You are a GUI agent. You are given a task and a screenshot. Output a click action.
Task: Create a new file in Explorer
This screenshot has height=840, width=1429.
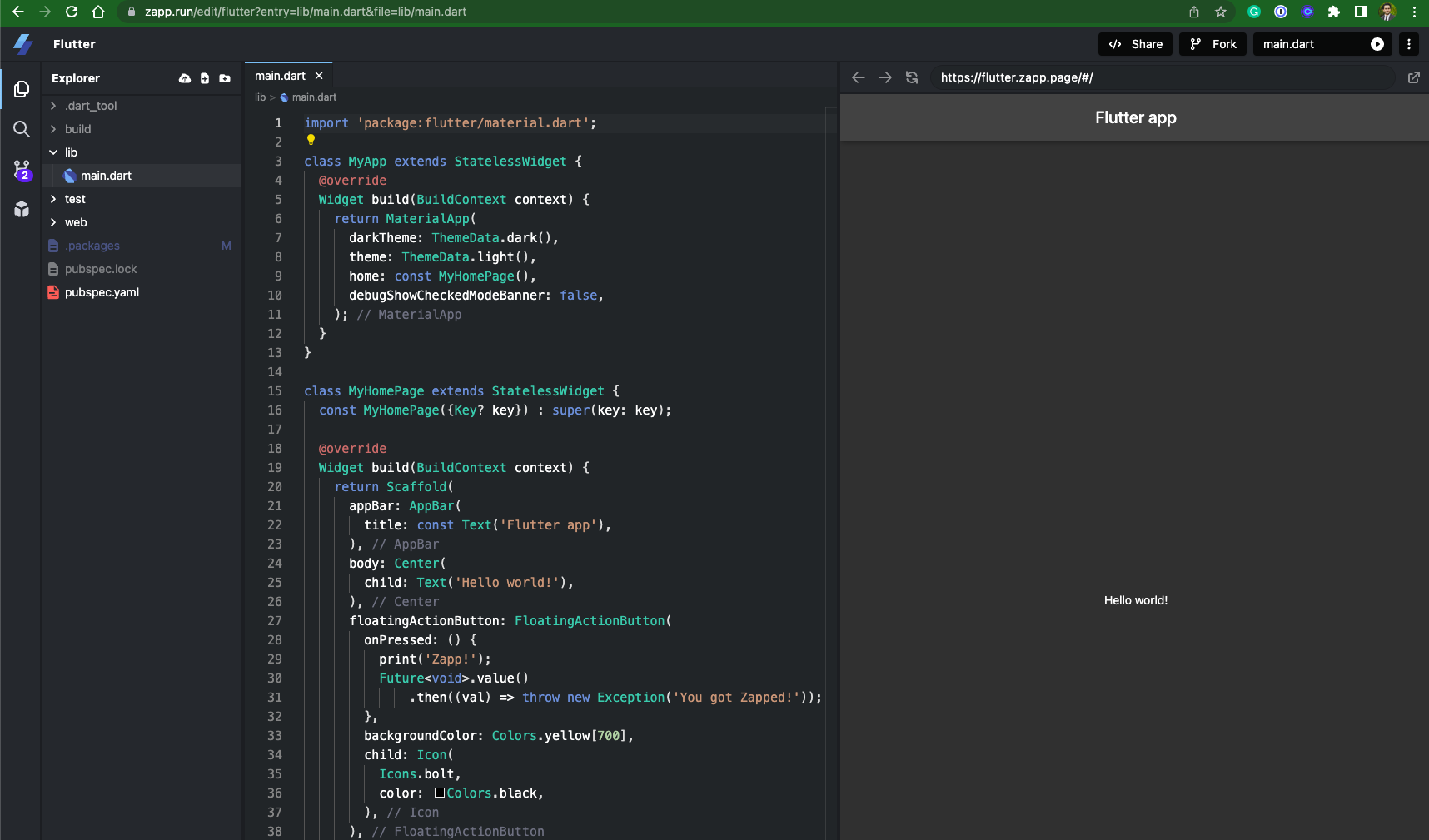tap(205, 78)
